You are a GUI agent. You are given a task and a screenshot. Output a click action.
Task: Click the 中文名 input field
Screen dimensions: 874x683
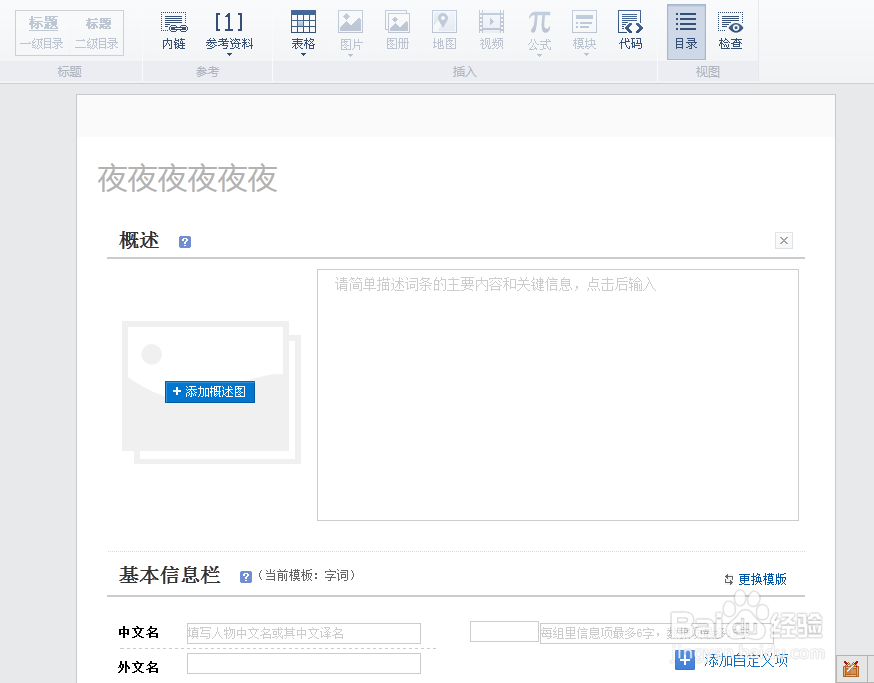click(303, 632)
